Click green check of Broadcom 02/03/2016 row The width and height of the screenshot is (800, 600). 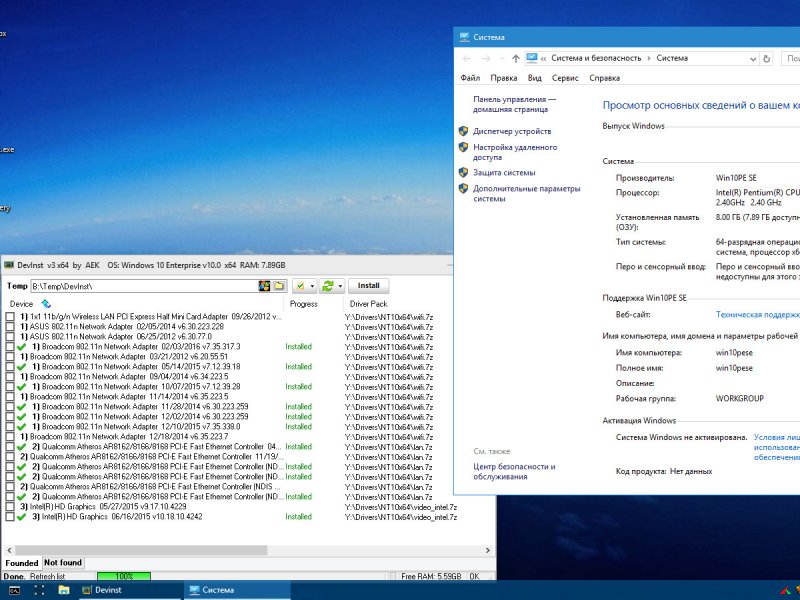click(x=21, y=347)
